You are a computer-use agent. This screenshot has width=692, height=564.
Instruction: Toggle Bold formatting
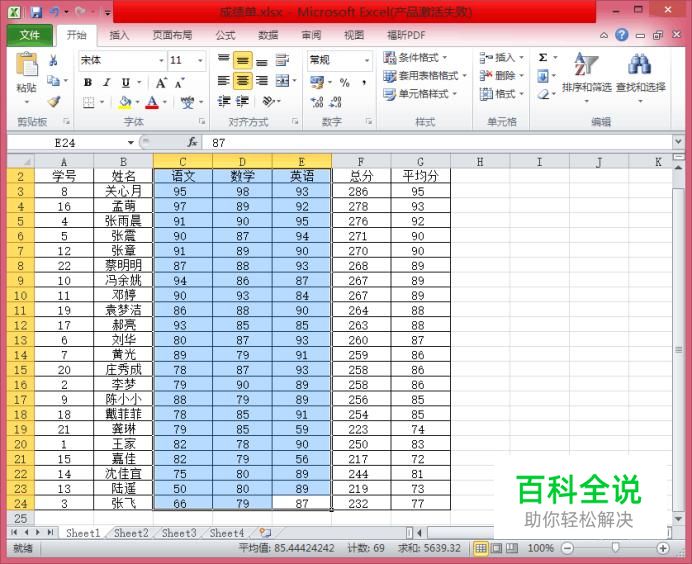coord(88,82)
